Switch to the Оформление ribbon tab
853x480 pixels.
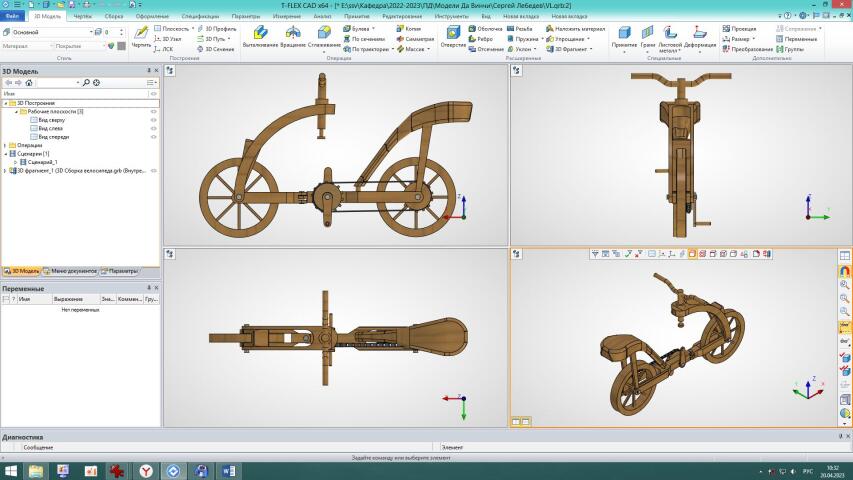152,16
